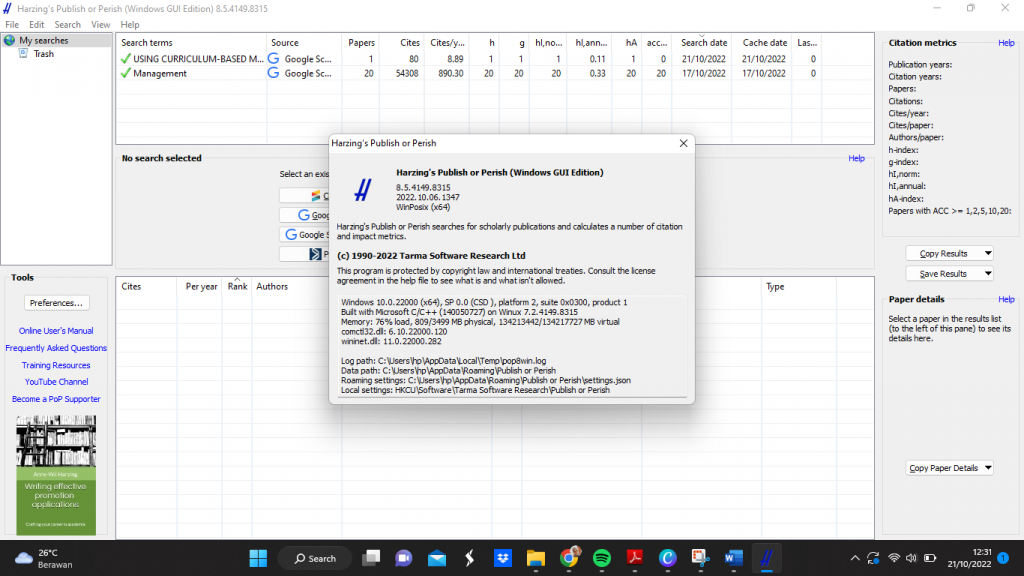The image size is (1024, 576).
Task: Open Teams Chat from the taskbar
Action: 404,558
